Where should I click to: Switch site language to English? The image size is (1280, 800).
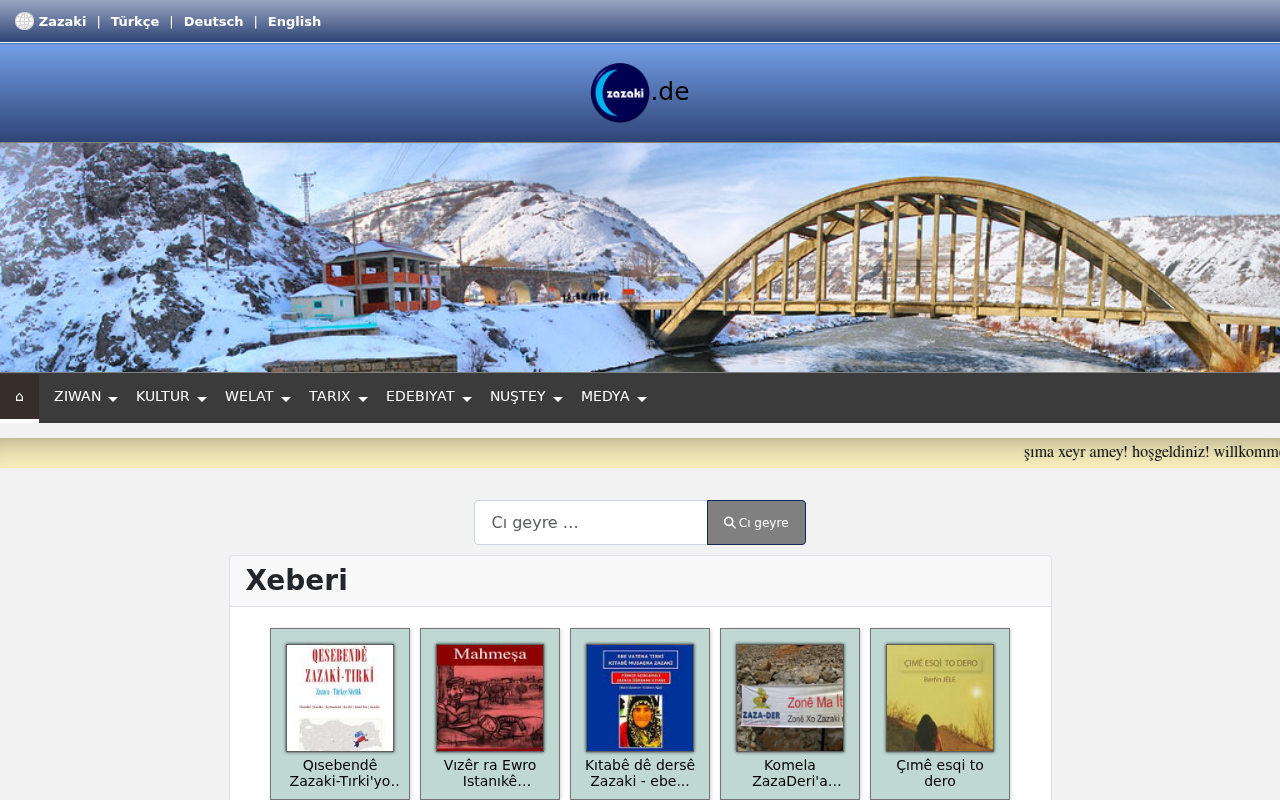294,21
